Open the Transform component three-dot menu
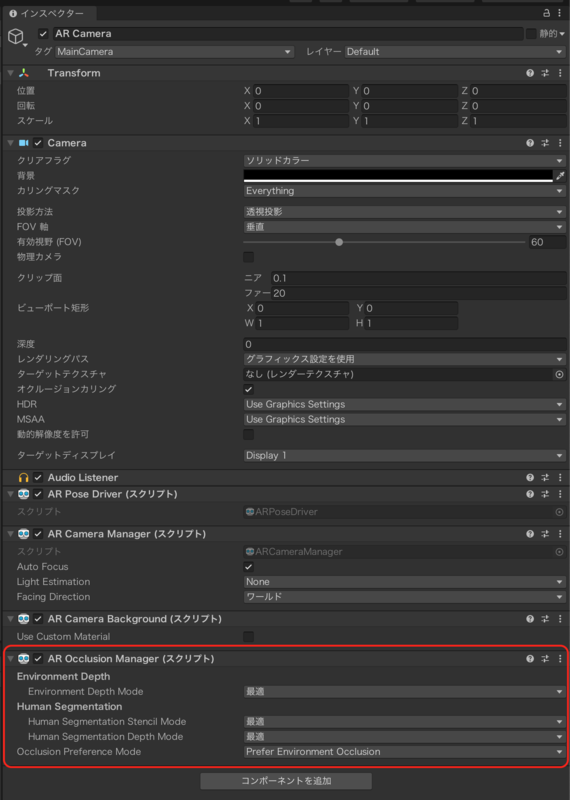570x800 pixels. coord(560,73)
